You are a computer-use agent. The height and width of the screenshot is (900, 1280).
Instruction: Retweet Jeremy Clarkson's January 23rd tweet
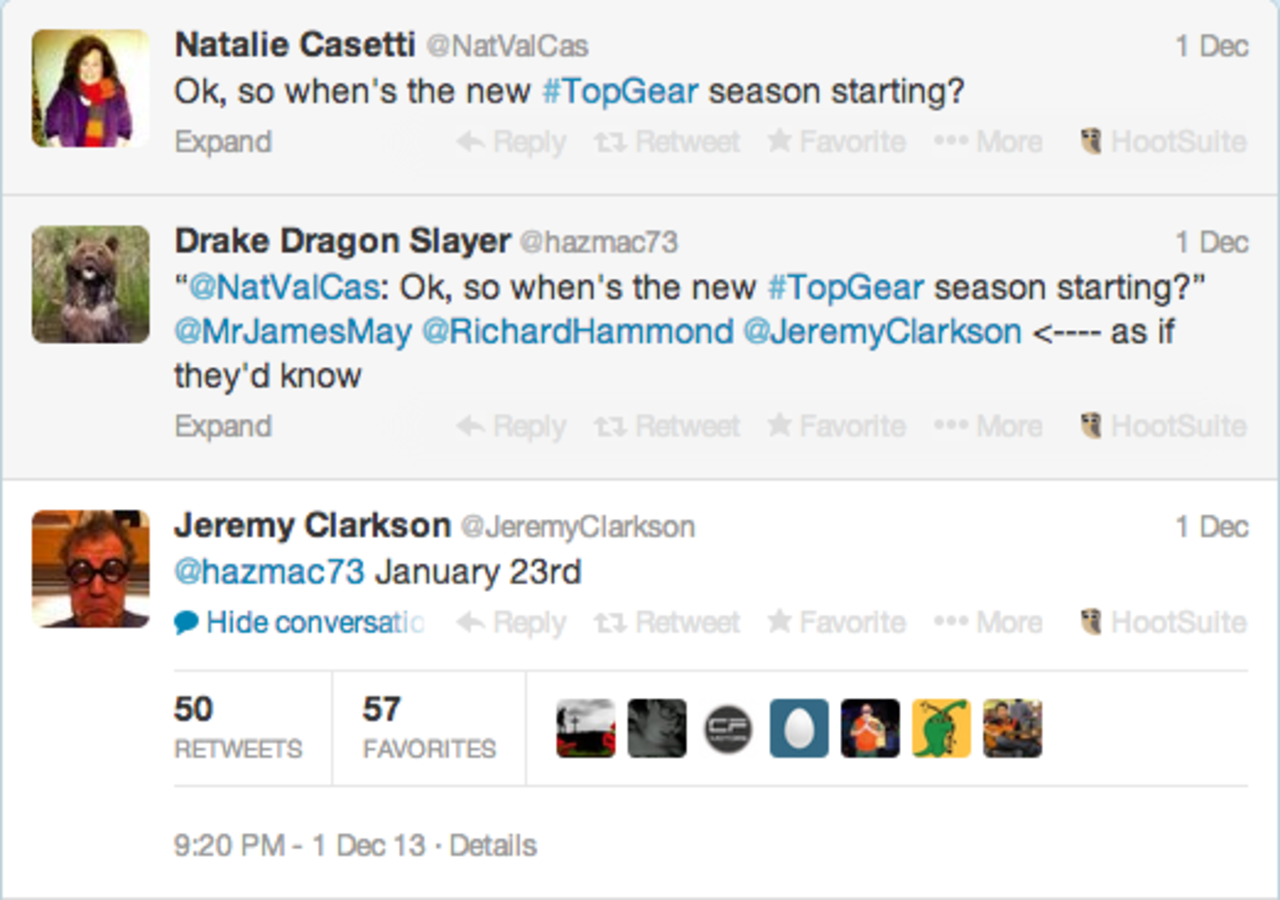pyautogui.click(x=667, y=623)
